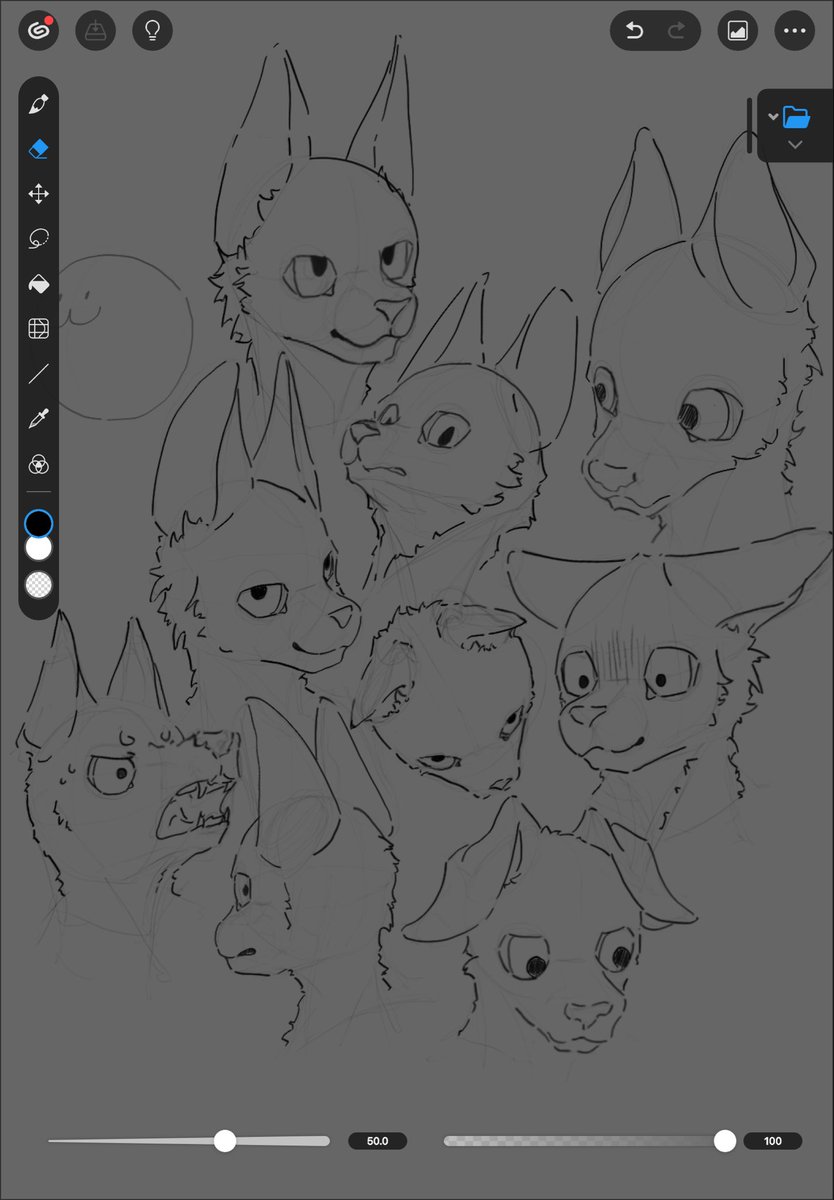This screenshot has width=834, height=1200.
Task: Open the image export icon
Action: [x=737, y=31]
